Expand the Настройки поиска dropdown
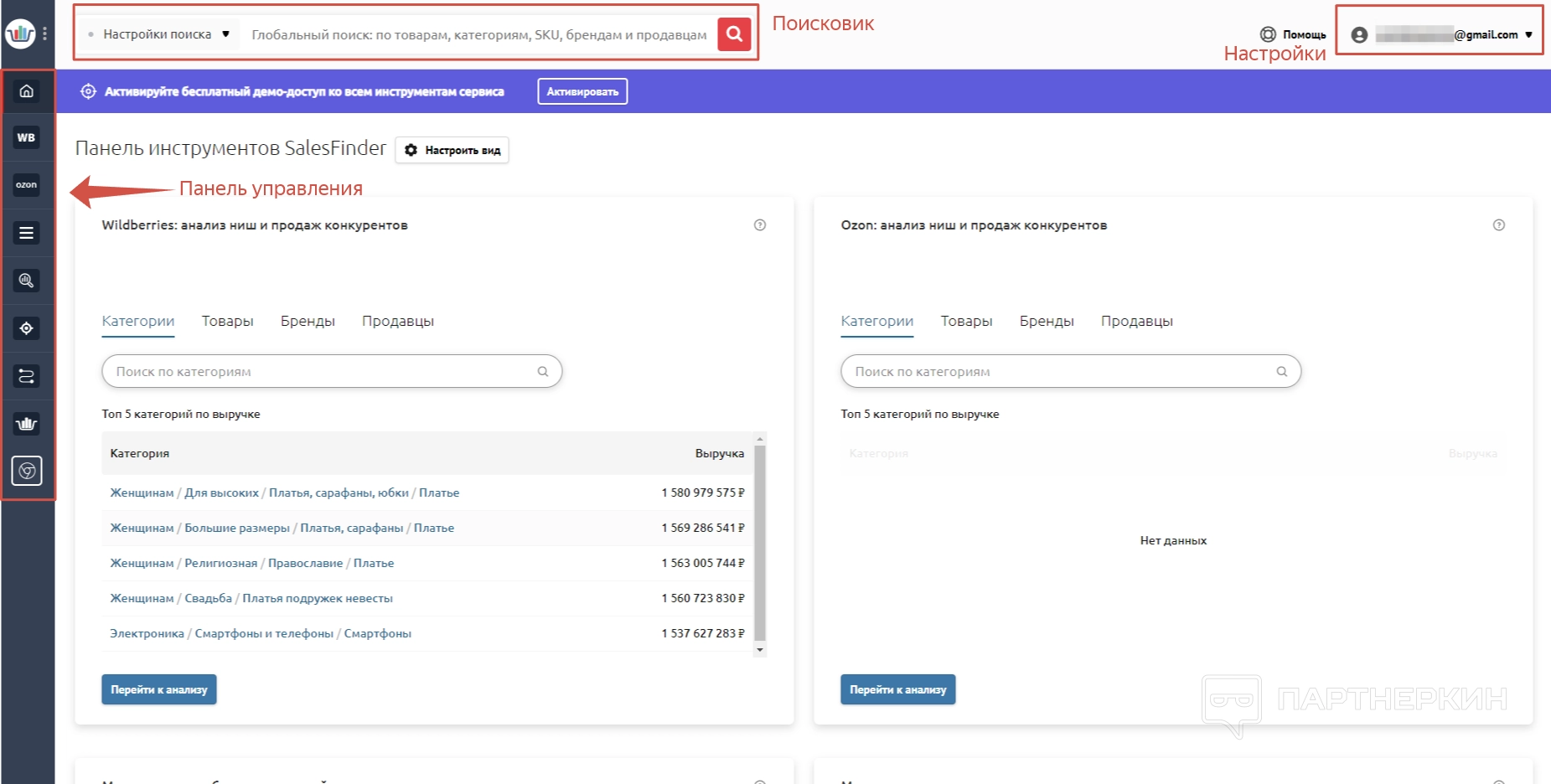1551x784 pixels. click(159, 34)
